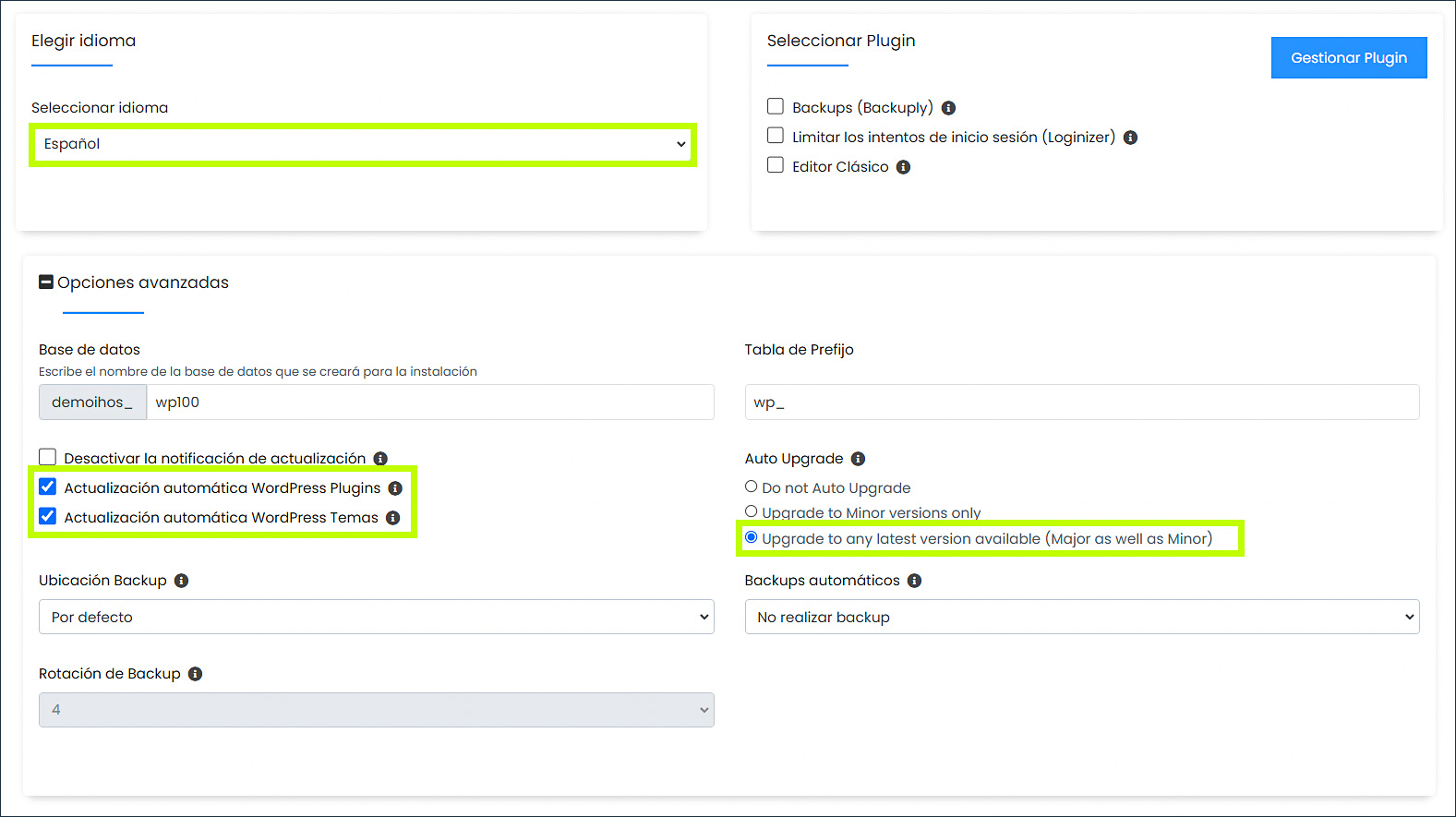The image size is (1456, 817).
Task: Open the Ubicación Backup dropdown
Action: (376, 617)
